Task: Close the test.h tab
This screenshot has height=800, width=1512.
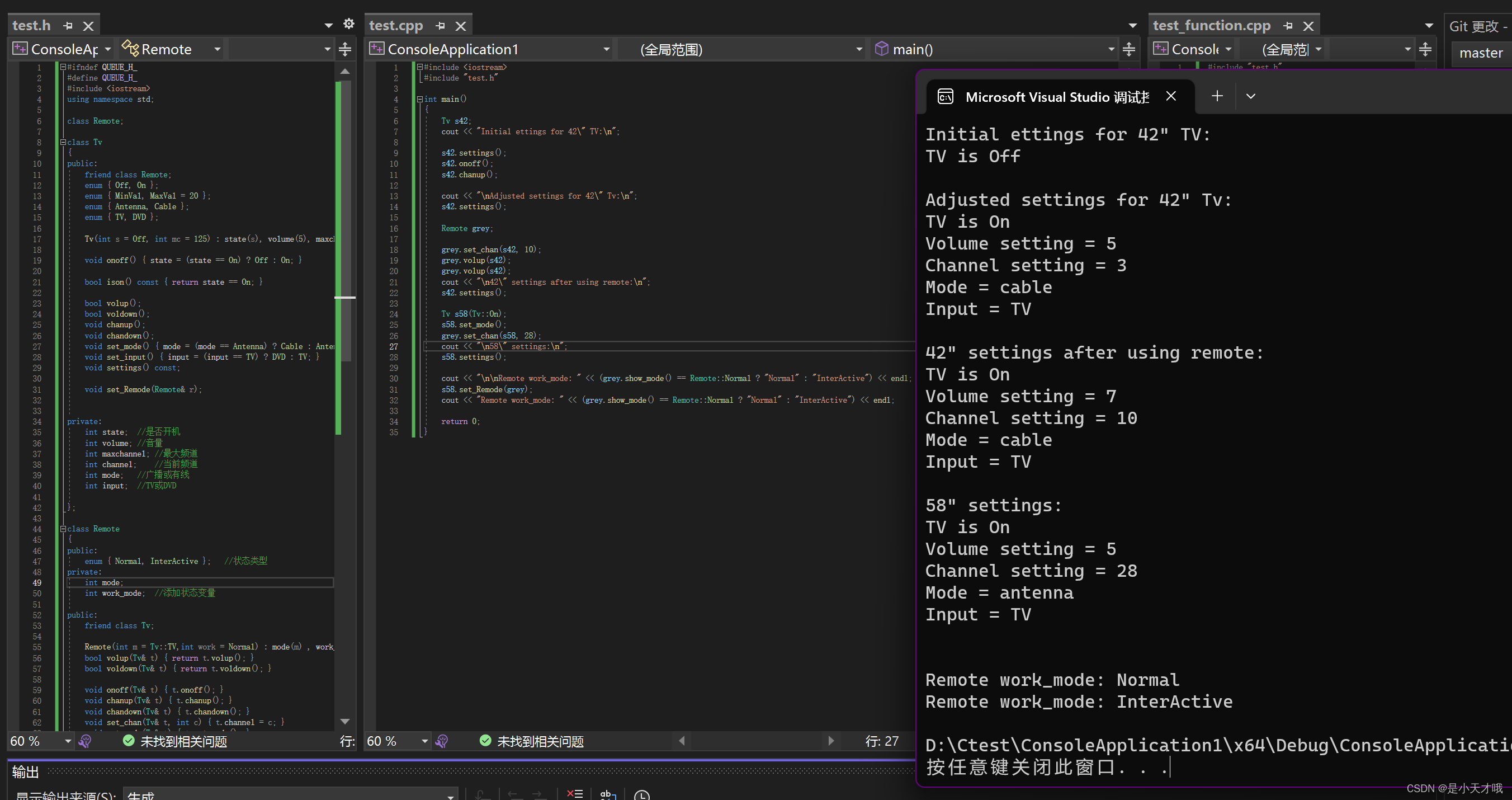Action: tap(88, 26)
